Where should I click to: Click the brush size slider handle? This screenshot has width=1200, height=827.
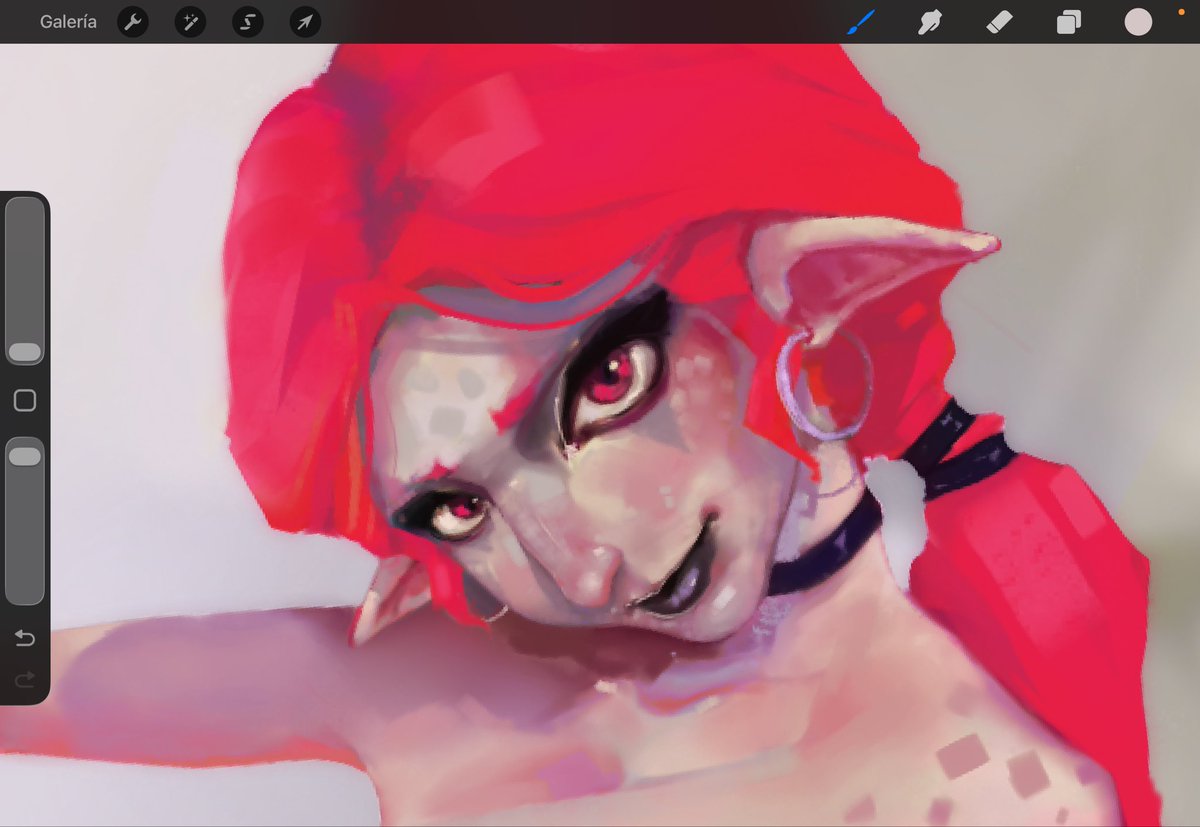point(25,352)
